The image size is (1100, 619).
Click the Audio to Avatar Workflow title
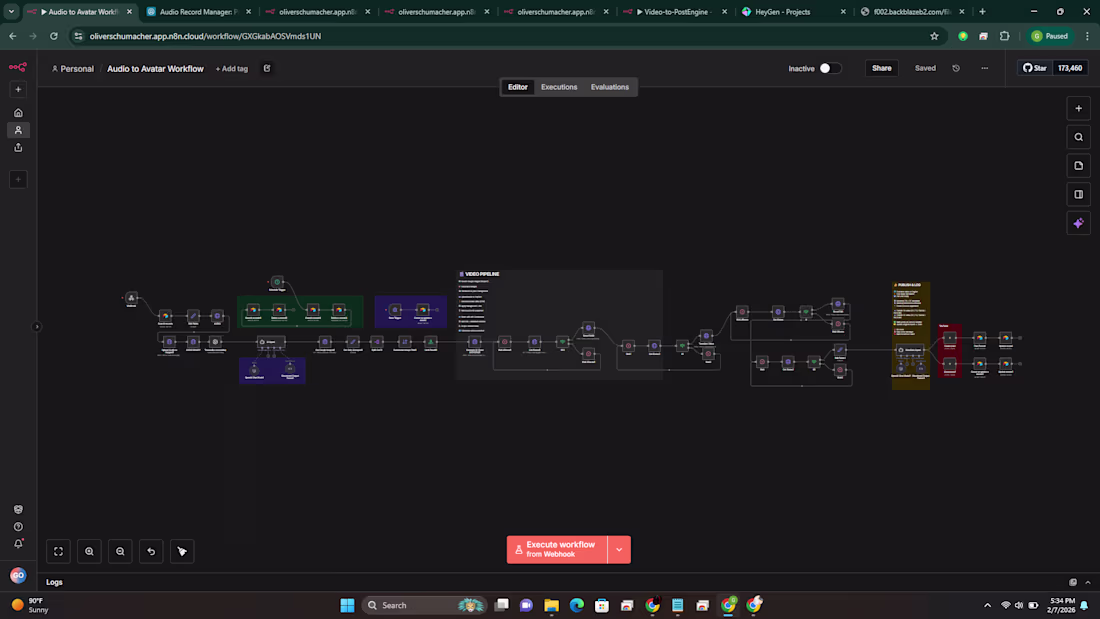(x=155, y=69)
